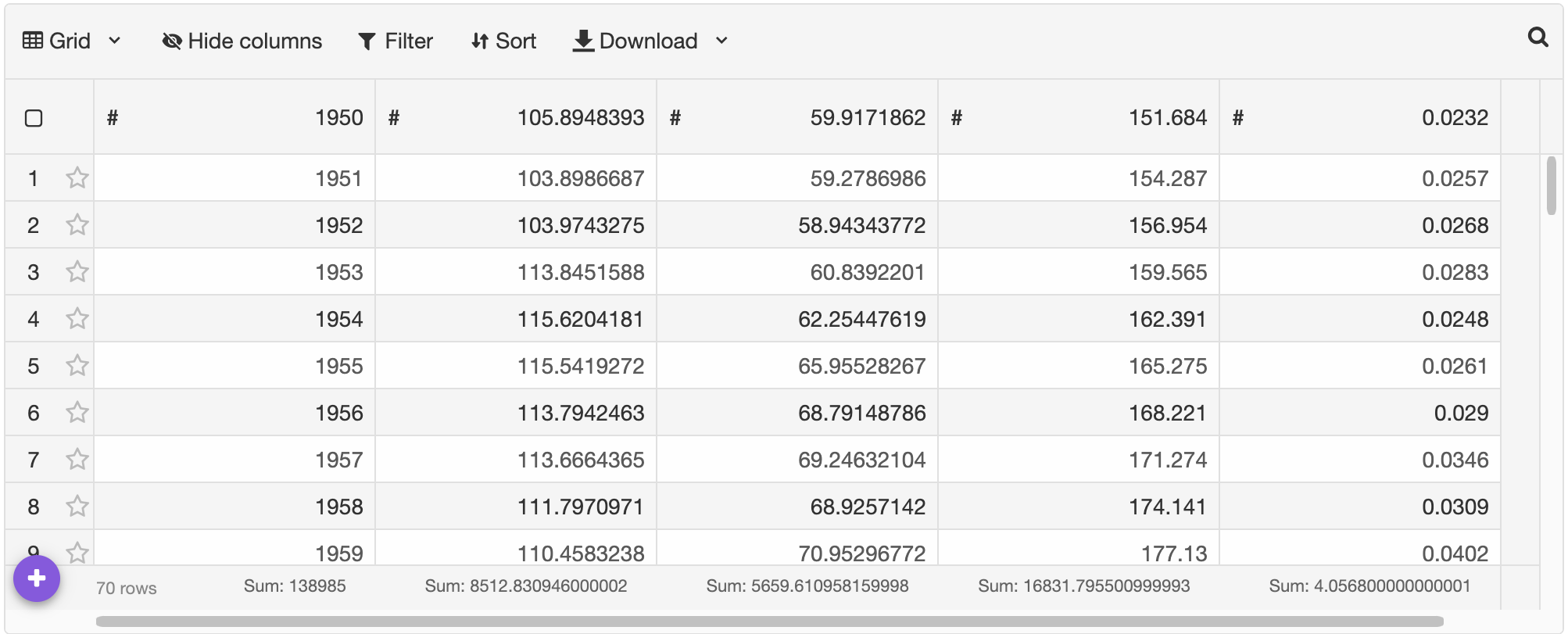Select cell 58.94343772
Image resolution: width=1568 pixels, height=634 pixels.
coord(797,225)
